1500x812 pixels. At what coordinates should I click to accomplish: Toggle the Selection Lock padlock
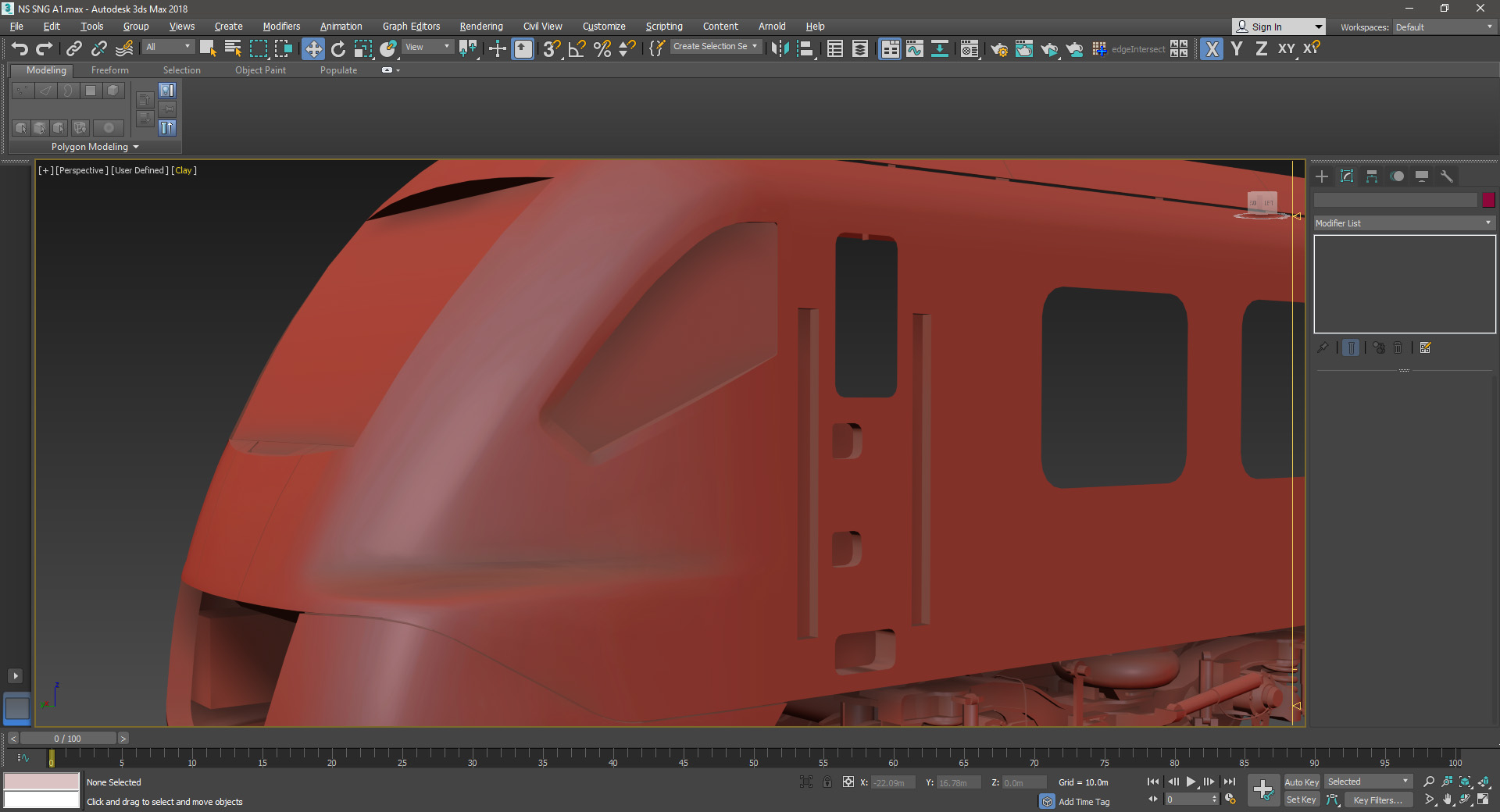pyautogui.click(x=827, y=782)
